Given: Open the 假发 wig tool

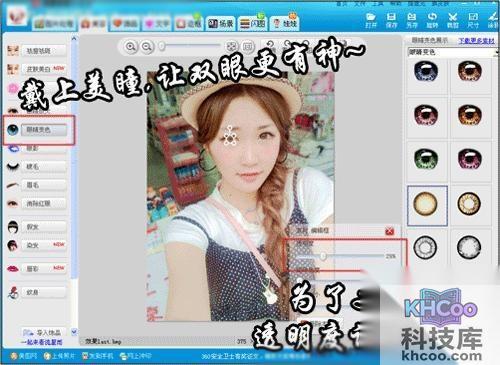Looking at the screenshot, I should tap(44, 227).
